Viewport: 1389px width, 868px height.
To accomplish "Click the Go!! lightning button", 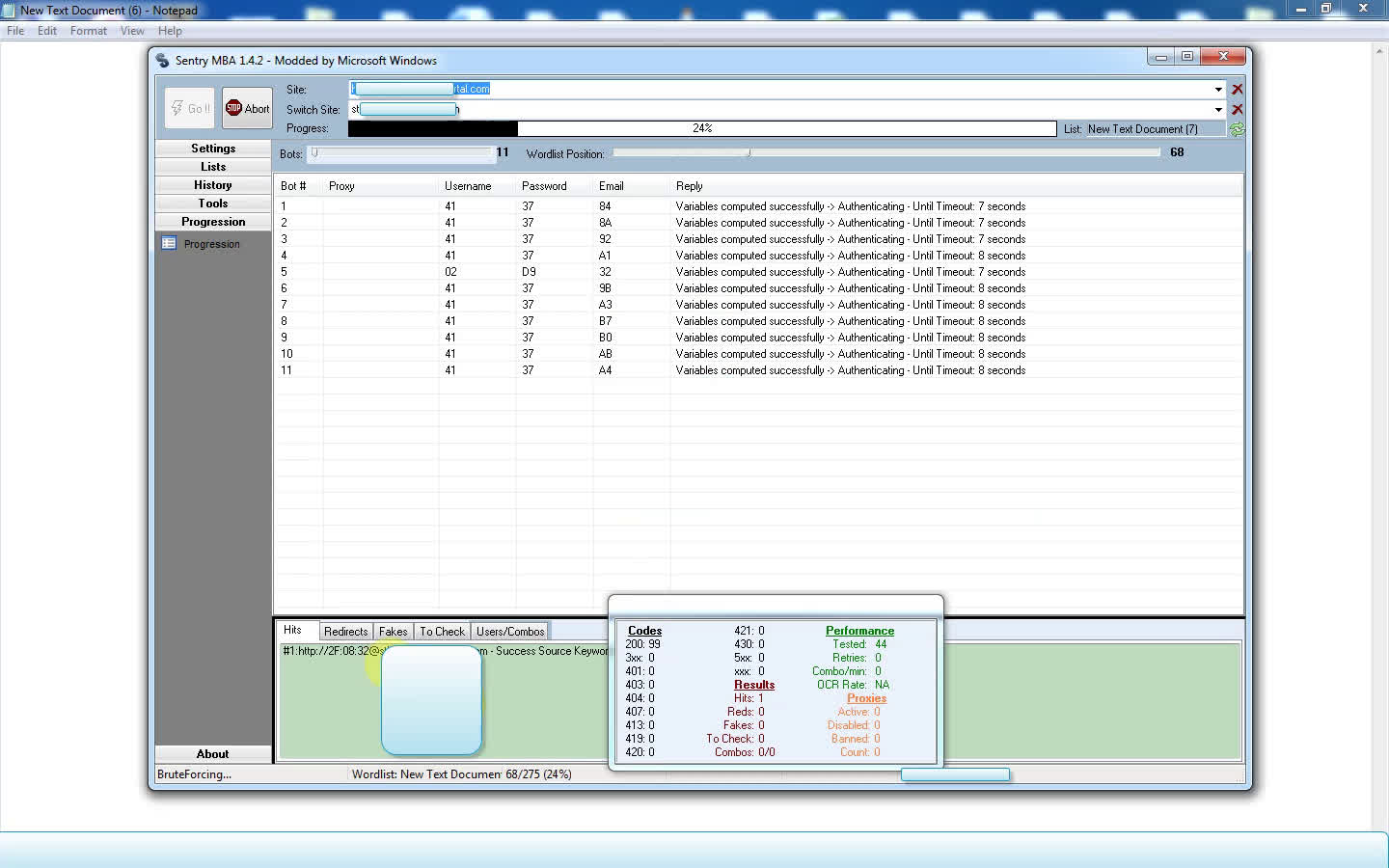I will click(x=190, y=108).
